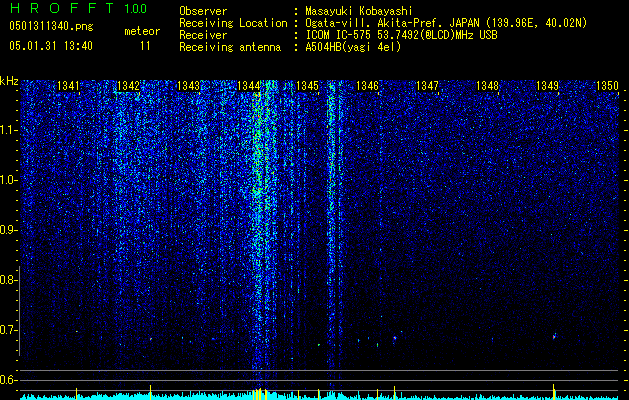This screenshot has height=400, width=629.
Task: Click time marker 1349
Action: [x=547, y=86]
